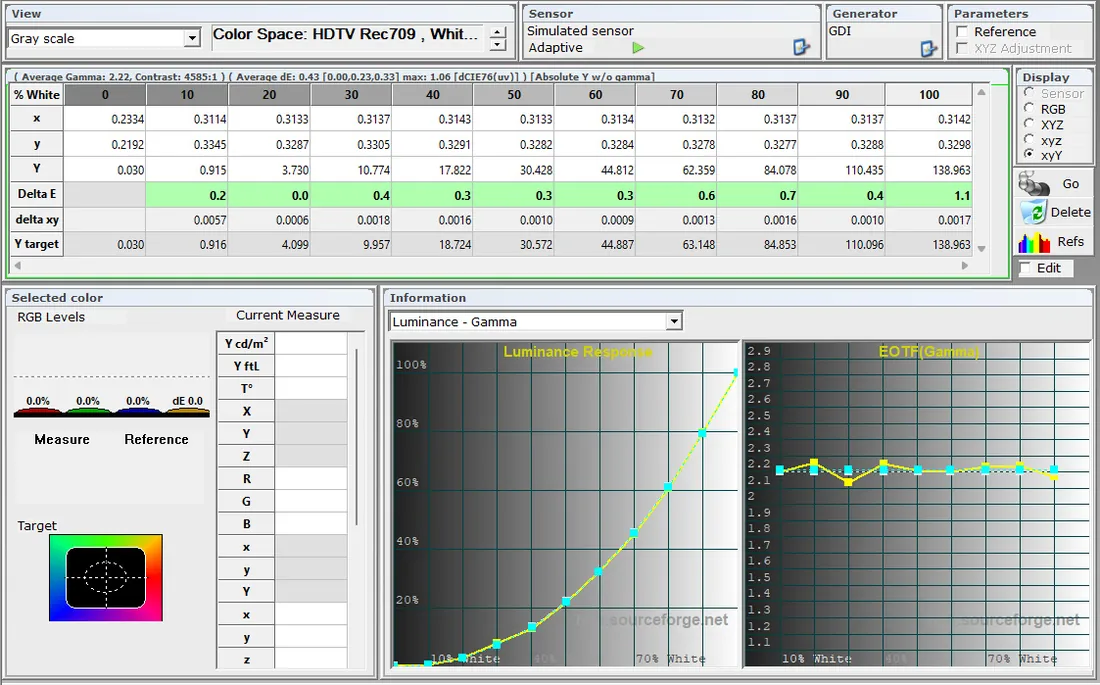Enable the Edit checkbox

click(1026, 268)
